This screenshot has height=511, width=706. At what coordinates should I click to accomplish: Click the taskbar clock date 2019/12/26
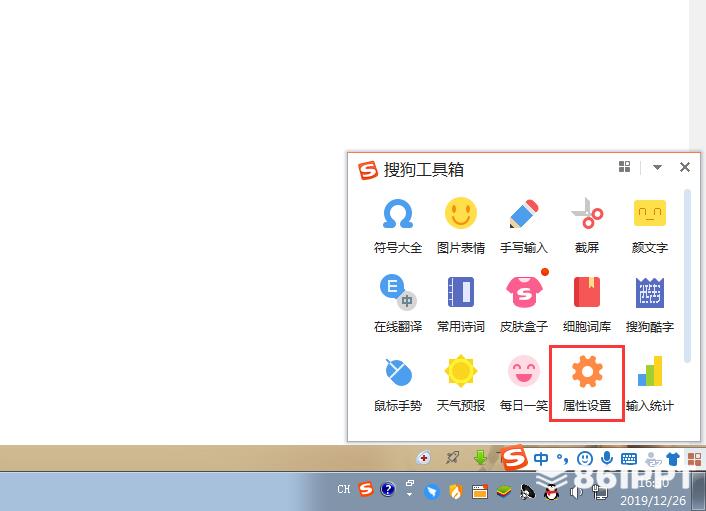(653, 501)
